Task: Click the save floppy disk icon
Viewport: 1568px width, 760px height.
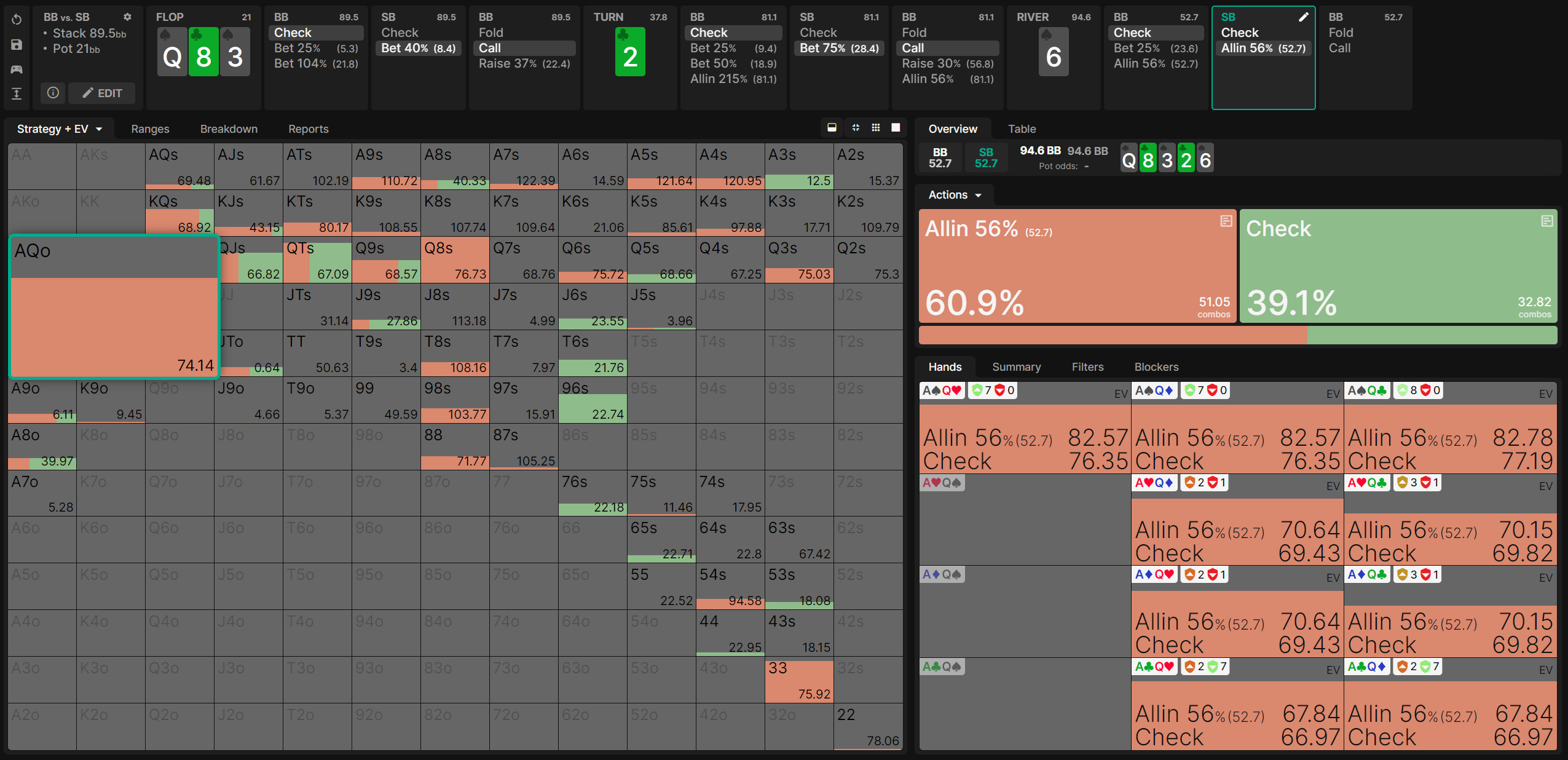Action: click(17, 44)
